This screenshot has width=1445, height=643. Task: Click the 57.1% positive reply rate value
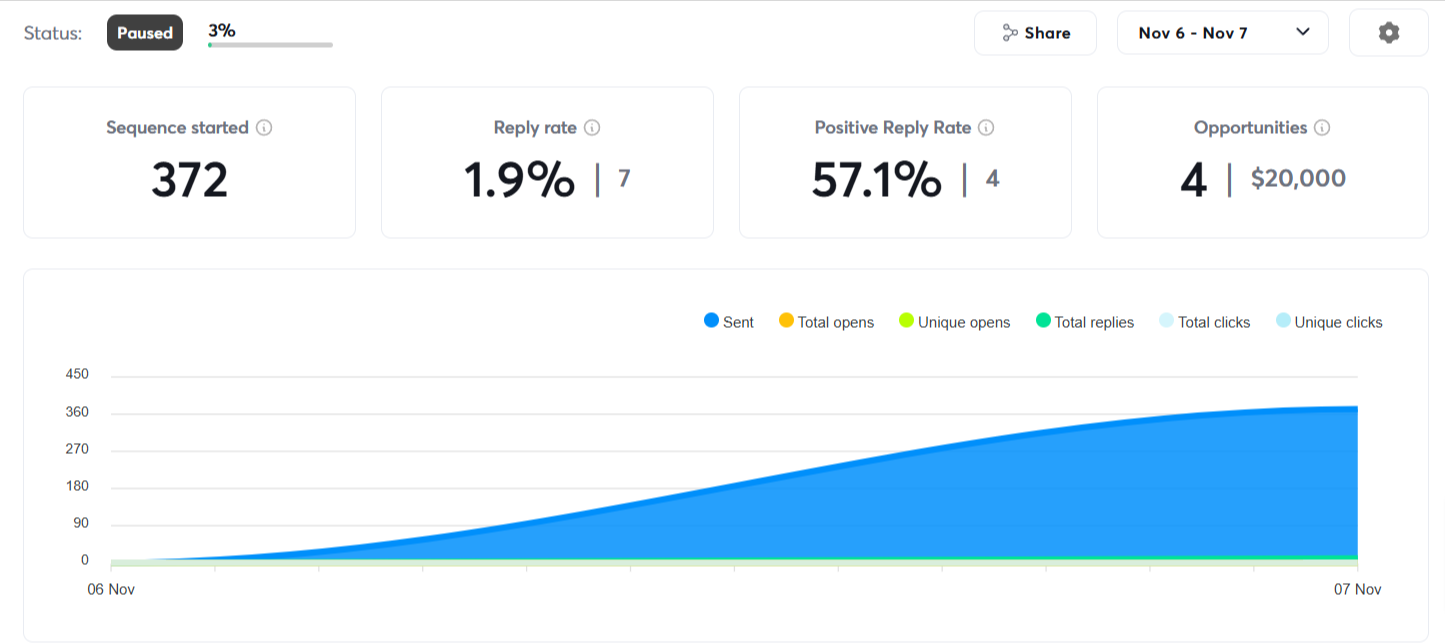(x=876, y=180)
